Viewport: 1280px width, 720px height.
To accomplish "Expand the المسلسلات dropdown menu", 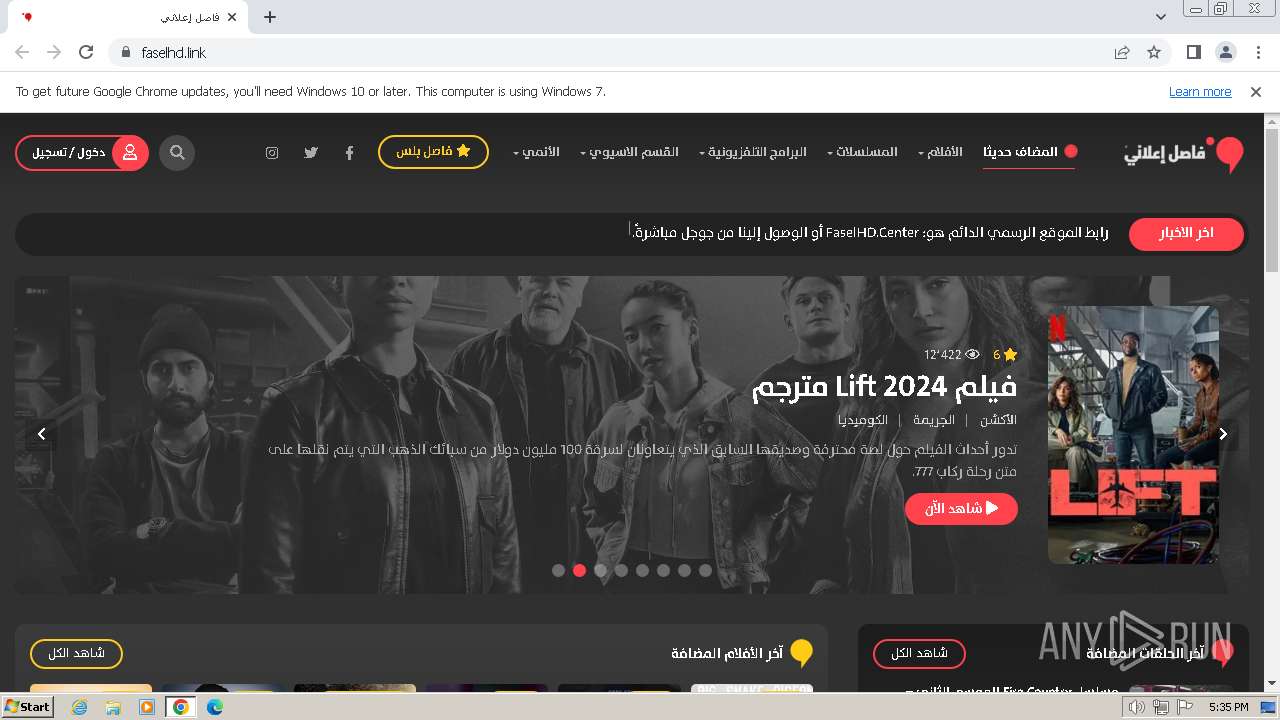I will pos(862,152).
